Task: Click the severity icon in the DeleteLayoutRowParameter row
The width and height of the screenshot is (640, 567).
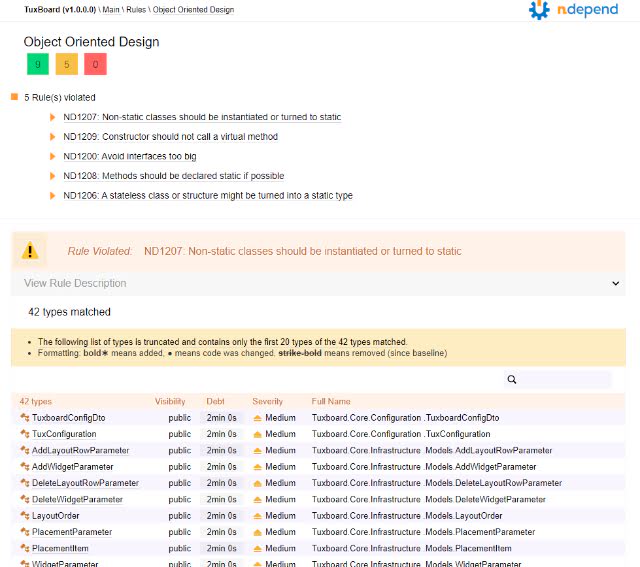Action: 257,483
